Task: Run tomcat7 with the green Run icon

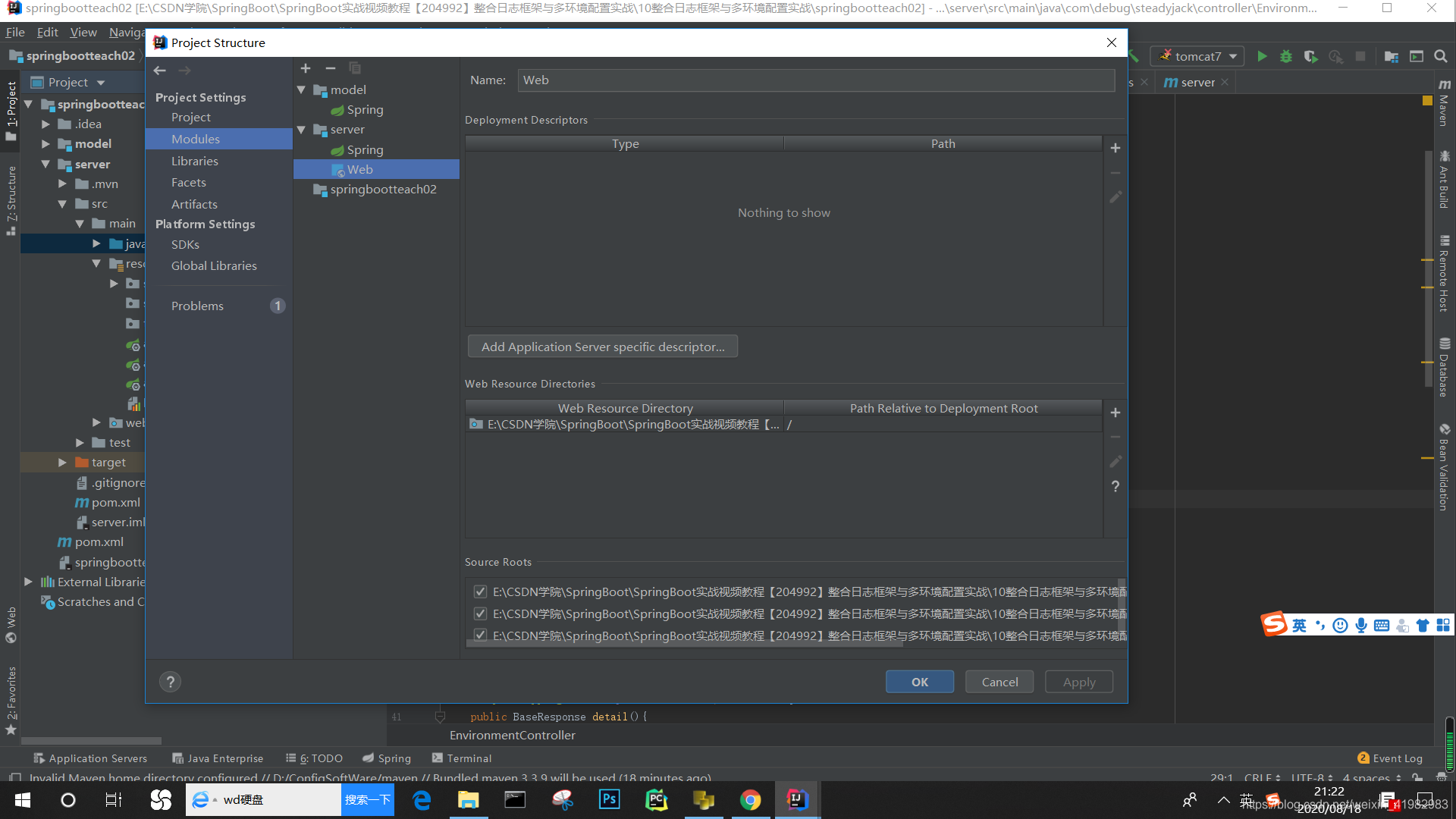Action: [x=1262, y=57]
